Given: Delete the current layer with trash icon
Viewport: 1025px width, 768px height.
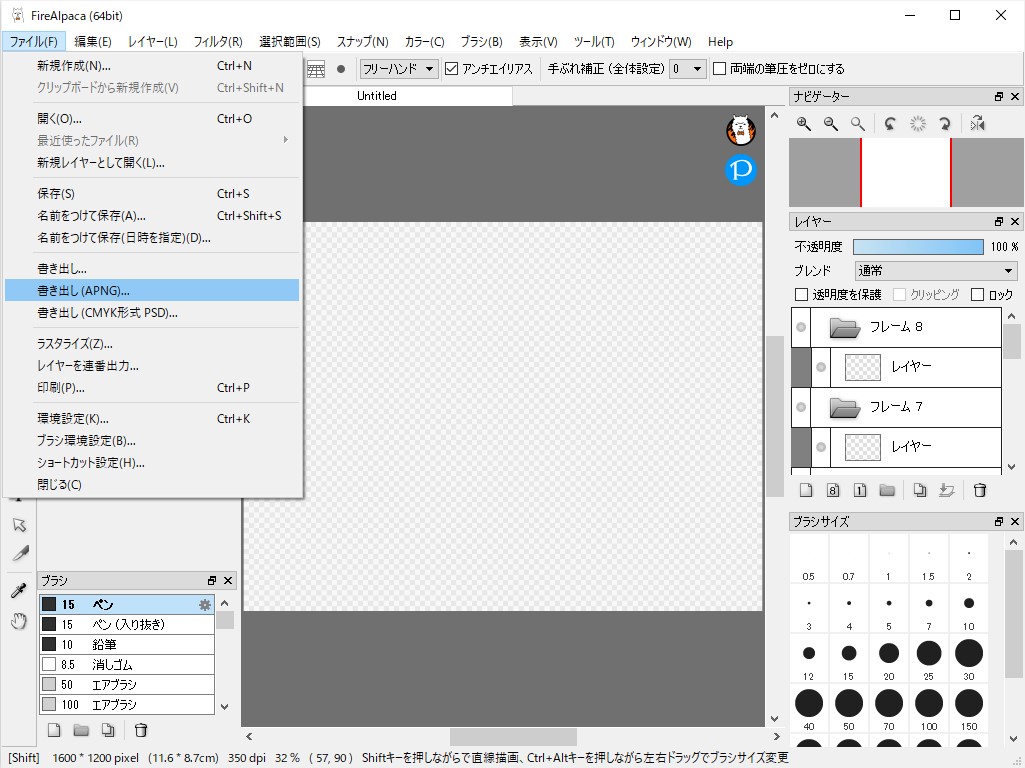Looking at the screenshot, I should coord(980,490).
